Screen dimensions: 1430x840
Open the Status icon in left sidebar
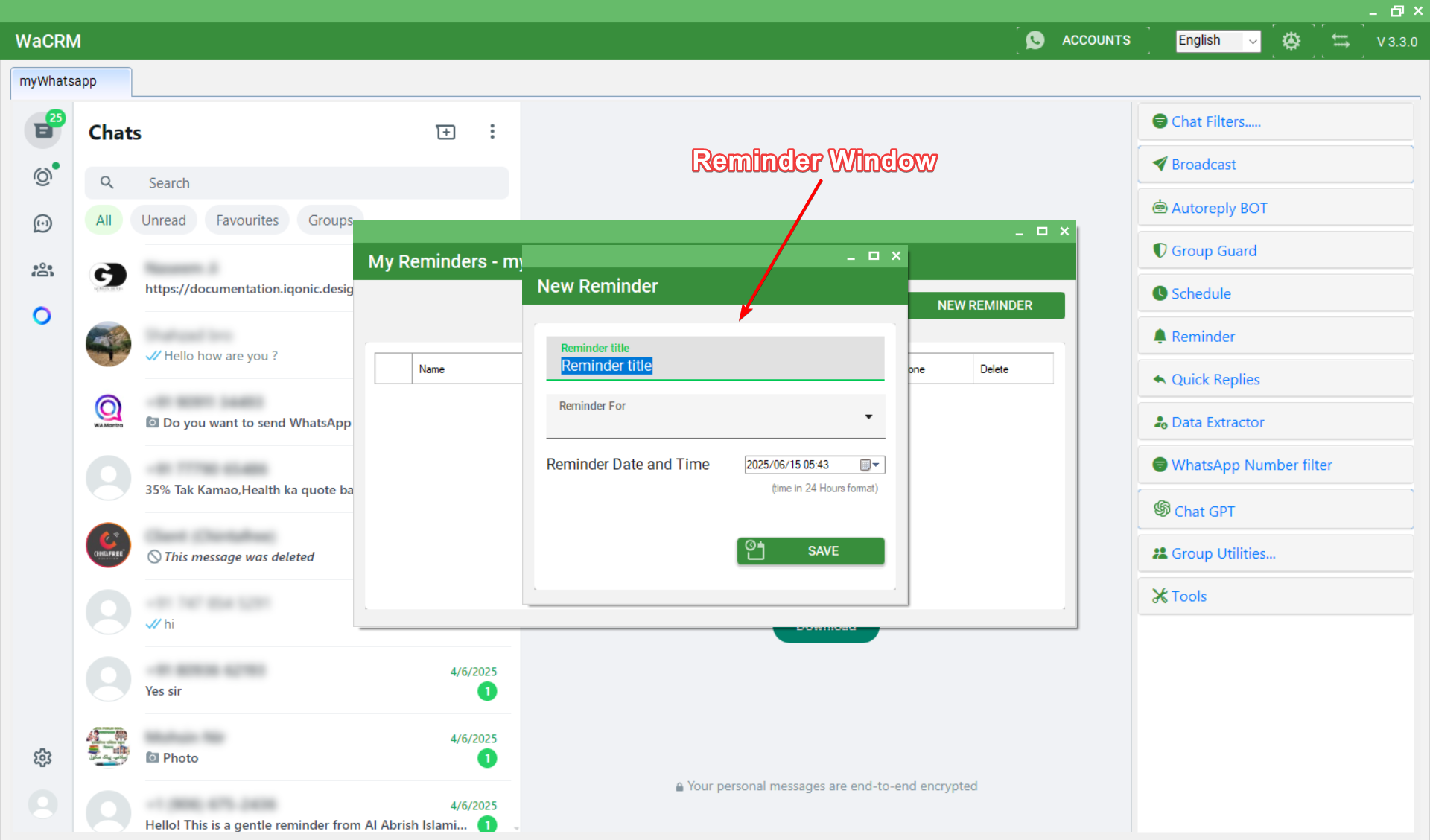(x=42, y=176)
